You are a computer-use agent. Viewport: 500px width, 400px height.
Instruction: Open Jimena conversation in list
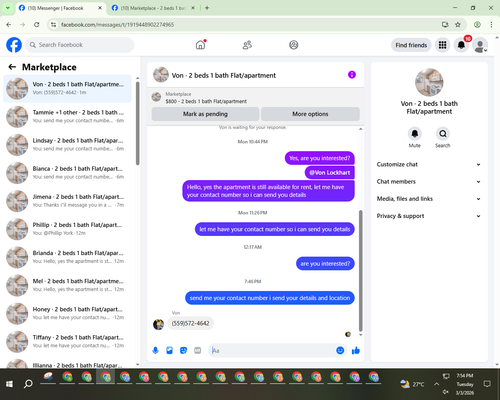click(x=67, y=201)
